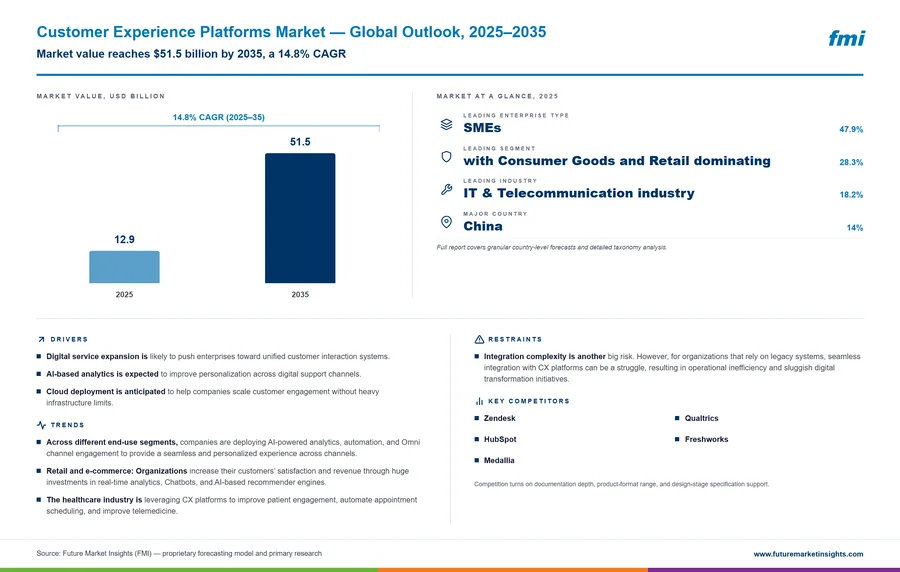
Task: Click the healthcare industry bullet
Action: 227,505
